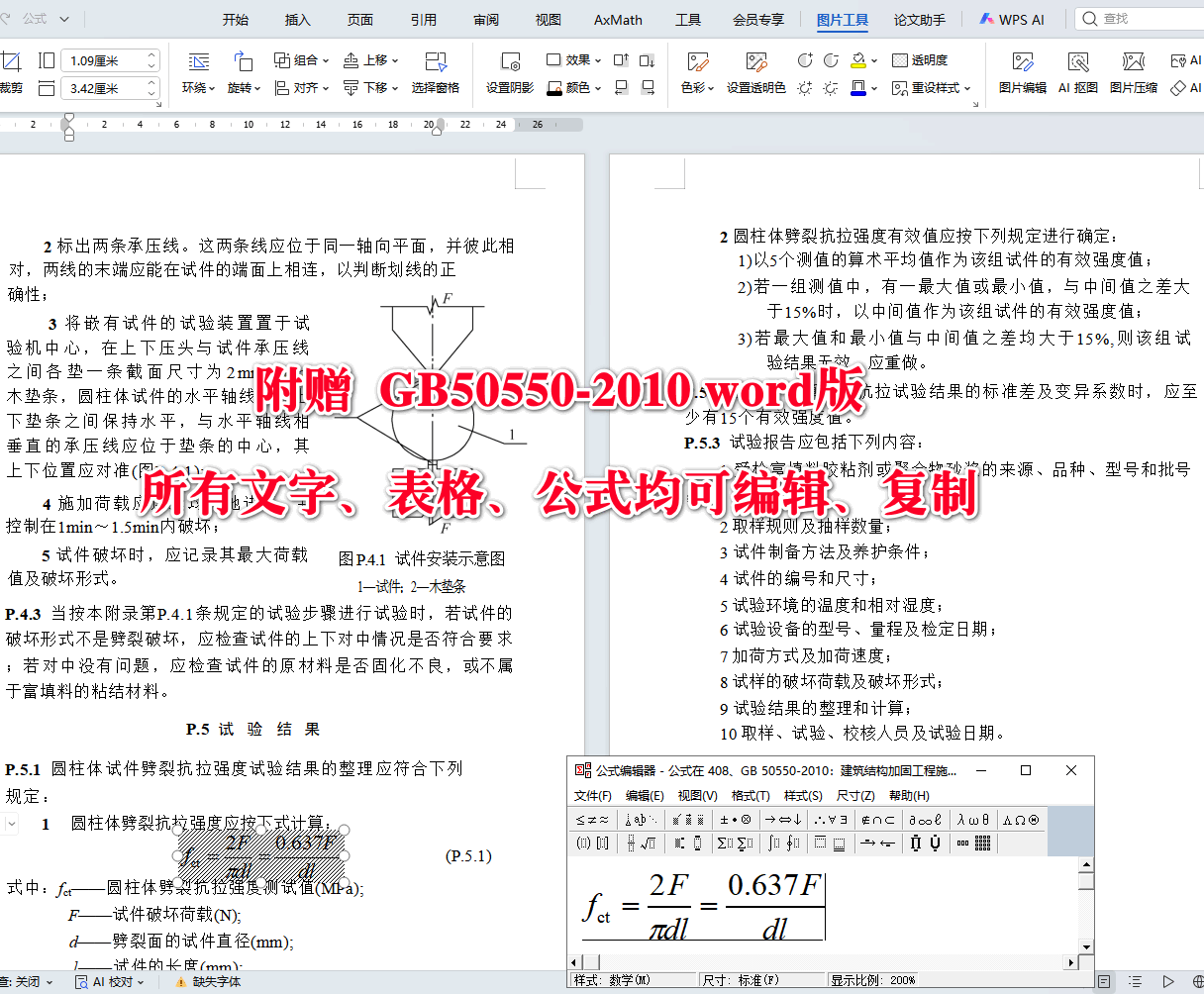This screenshot has height=994, width=1204.
Task: Expand the 环绕 wrap text dropdown
Action: (199, 88)
